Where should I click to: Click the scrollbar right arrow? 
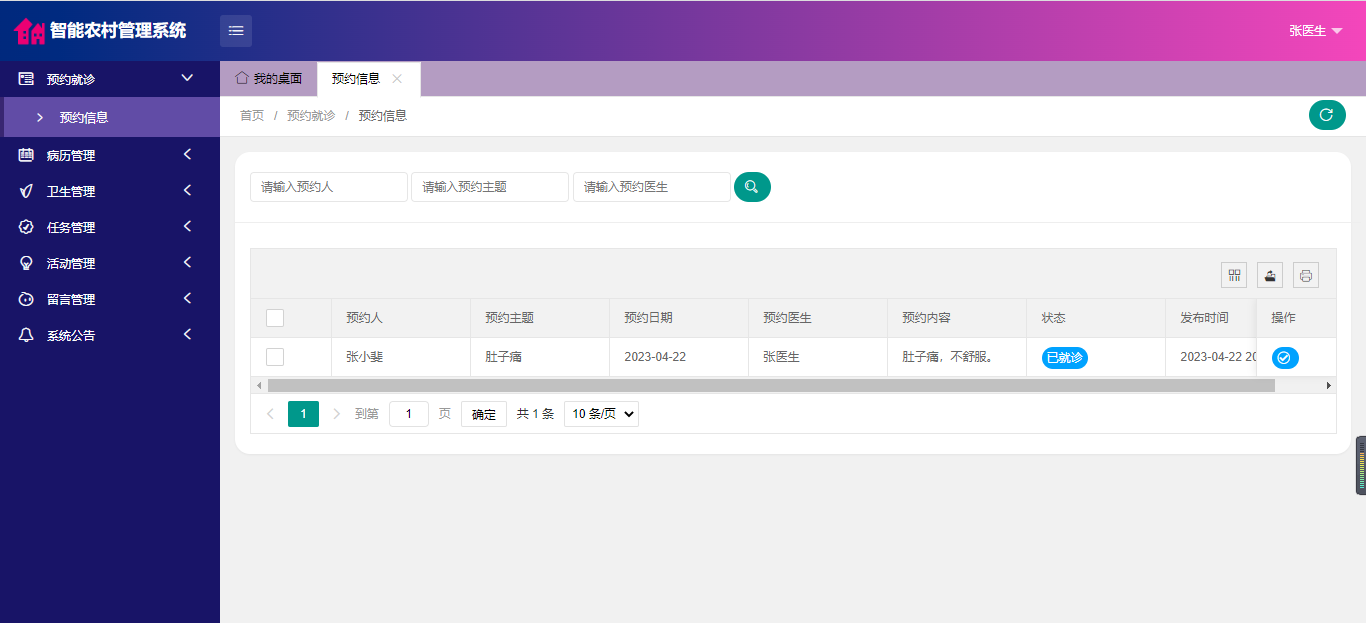(x=1329, y=385)
